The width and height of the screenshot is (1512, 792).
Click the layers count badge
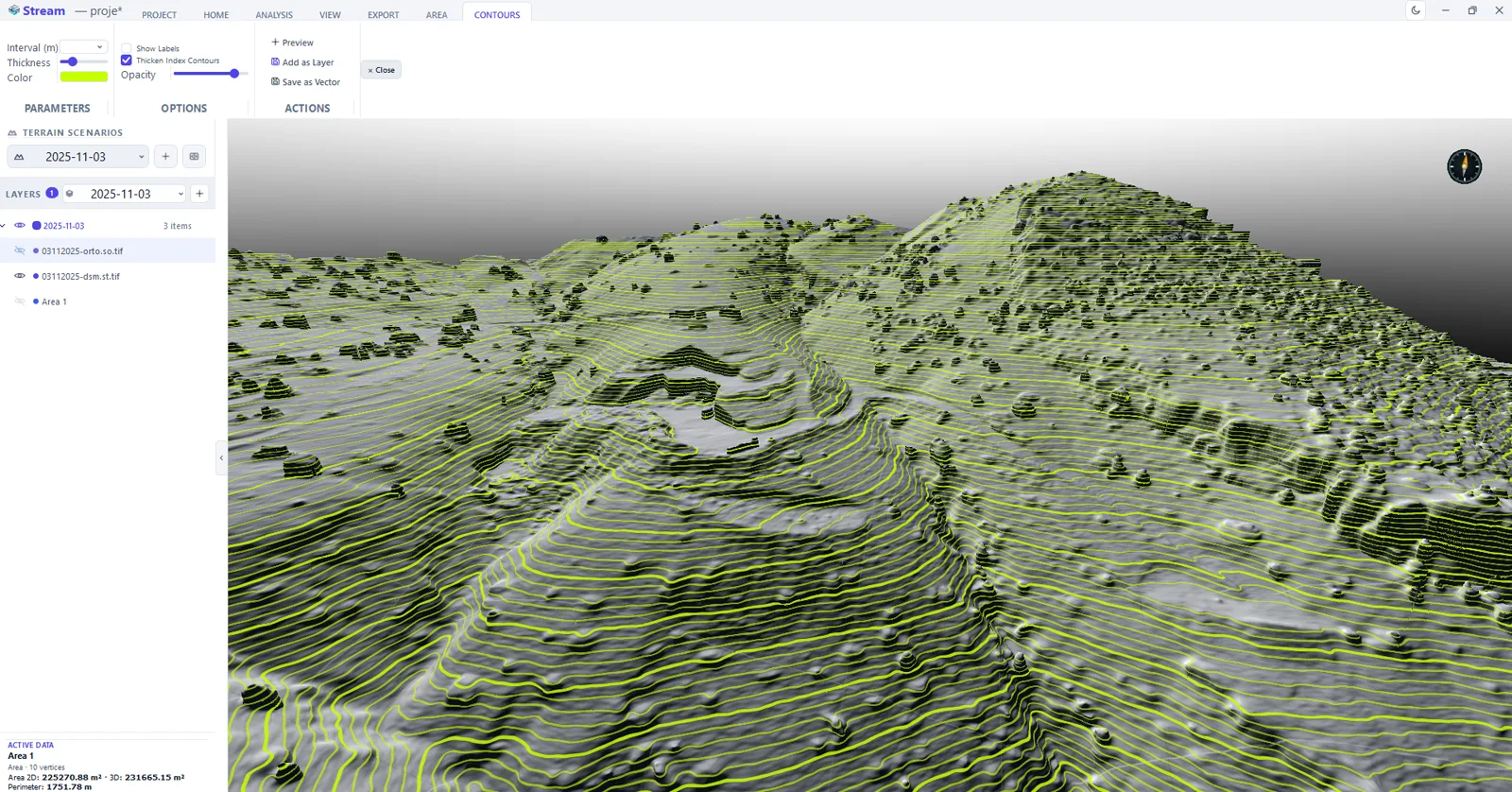[x=52, y=193]
